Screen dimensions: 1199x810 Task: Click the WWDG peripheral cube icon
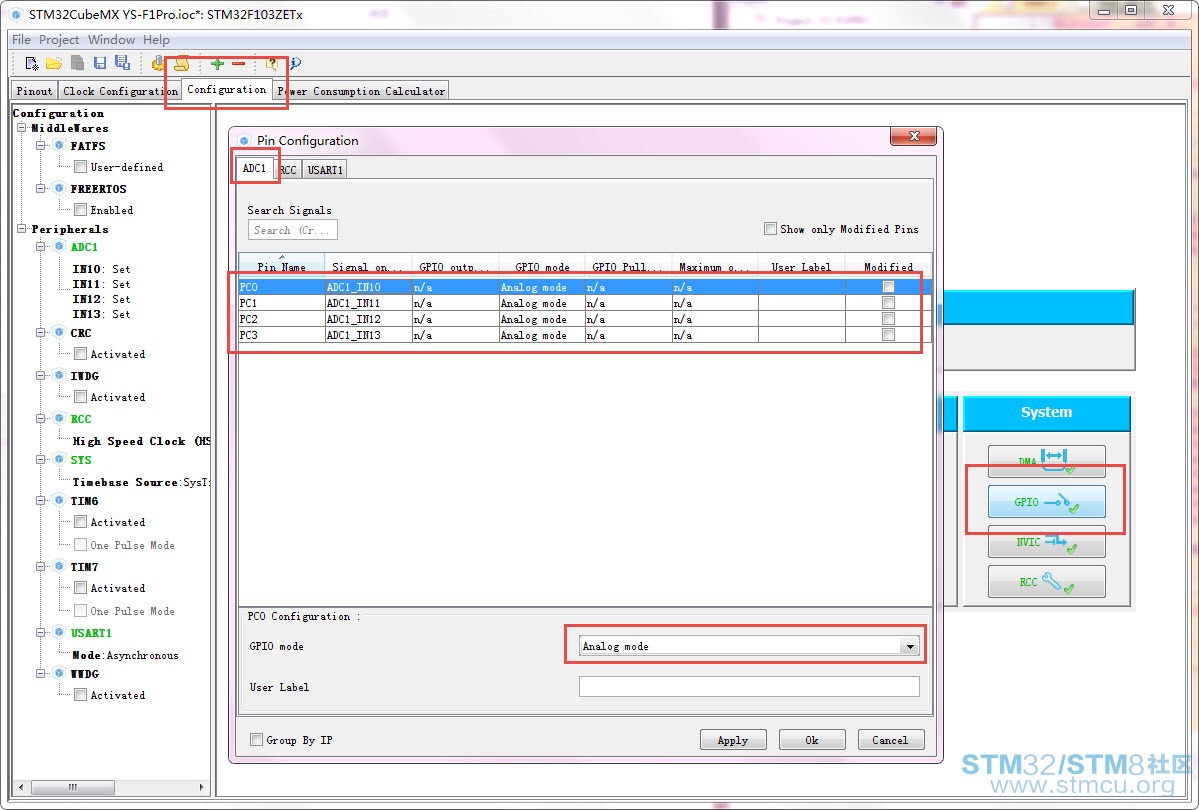click(x=59, y=674)
